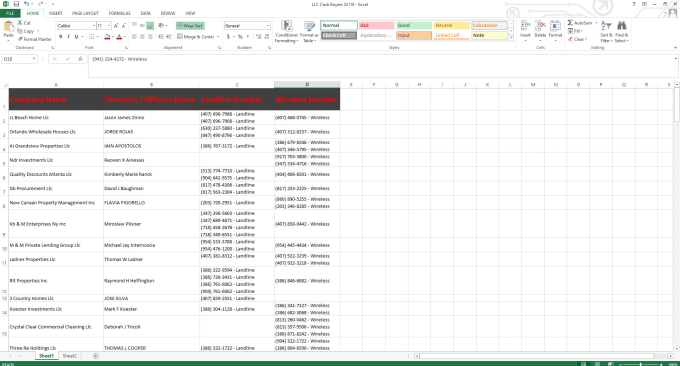This screenshot has width=680, height=366.
Task: Switch to the INSERT ribbon tab
Action: (55, 13)
